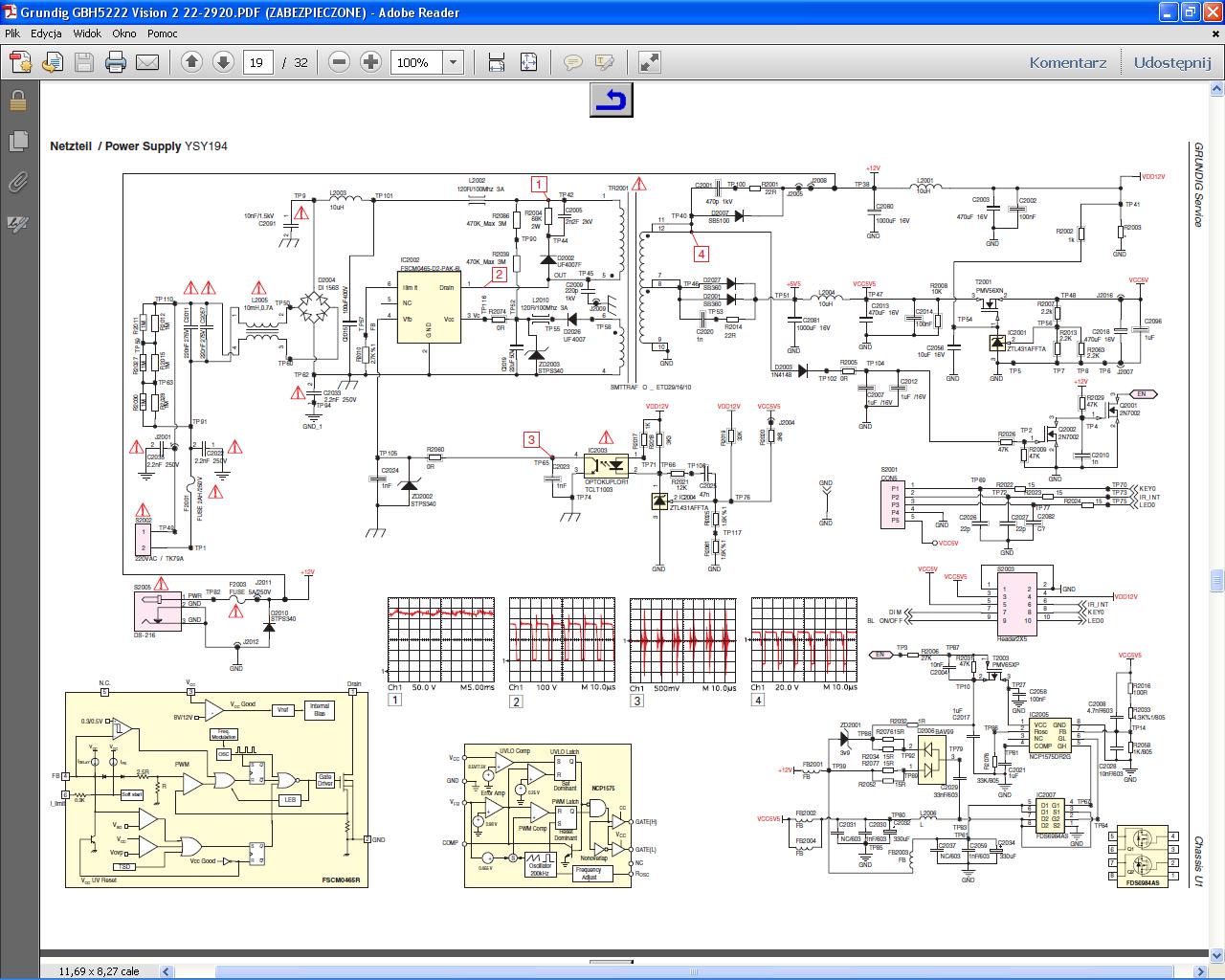This screenshot has height=980, width=1225.
Task: Click the Adobe Reader title bar icon
Action: [11, 12]
